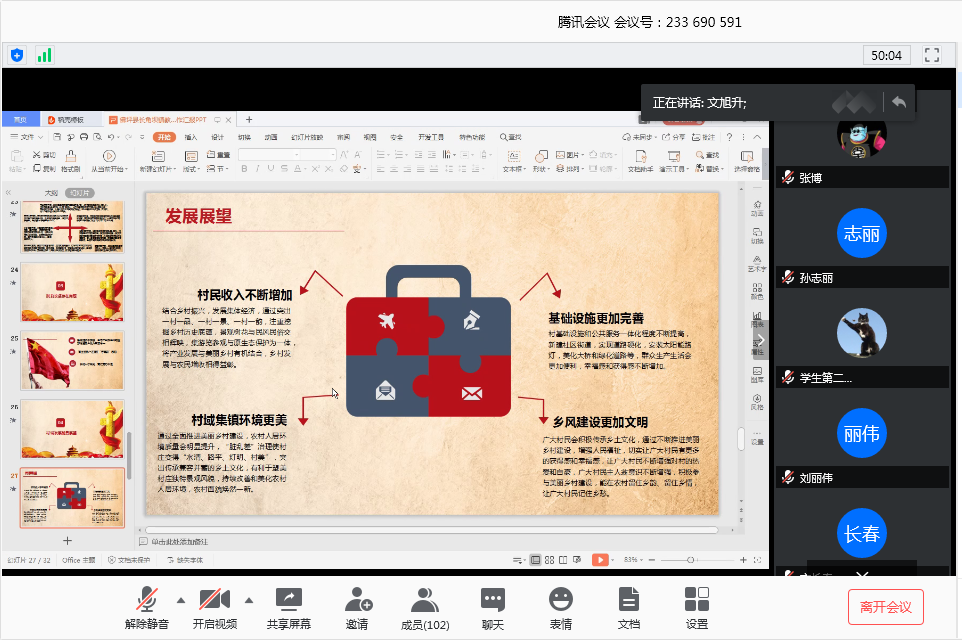Click the 50:04 meeting timer
The height and width of the screenshot is (640, 962).
click(886, 55)
